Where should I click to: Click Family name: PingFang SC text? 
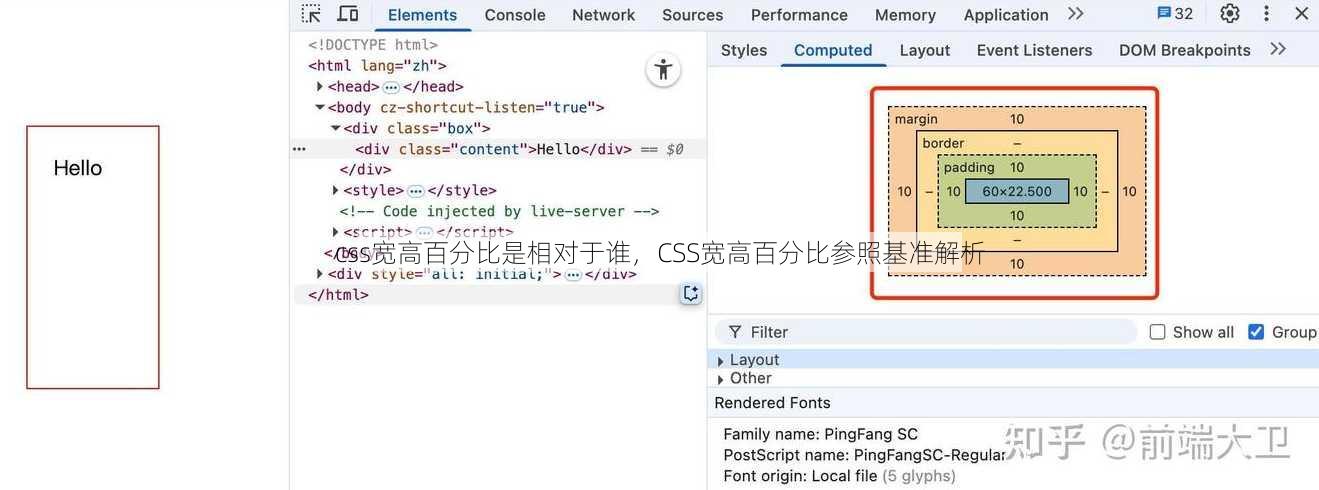(x=820, y=434)
